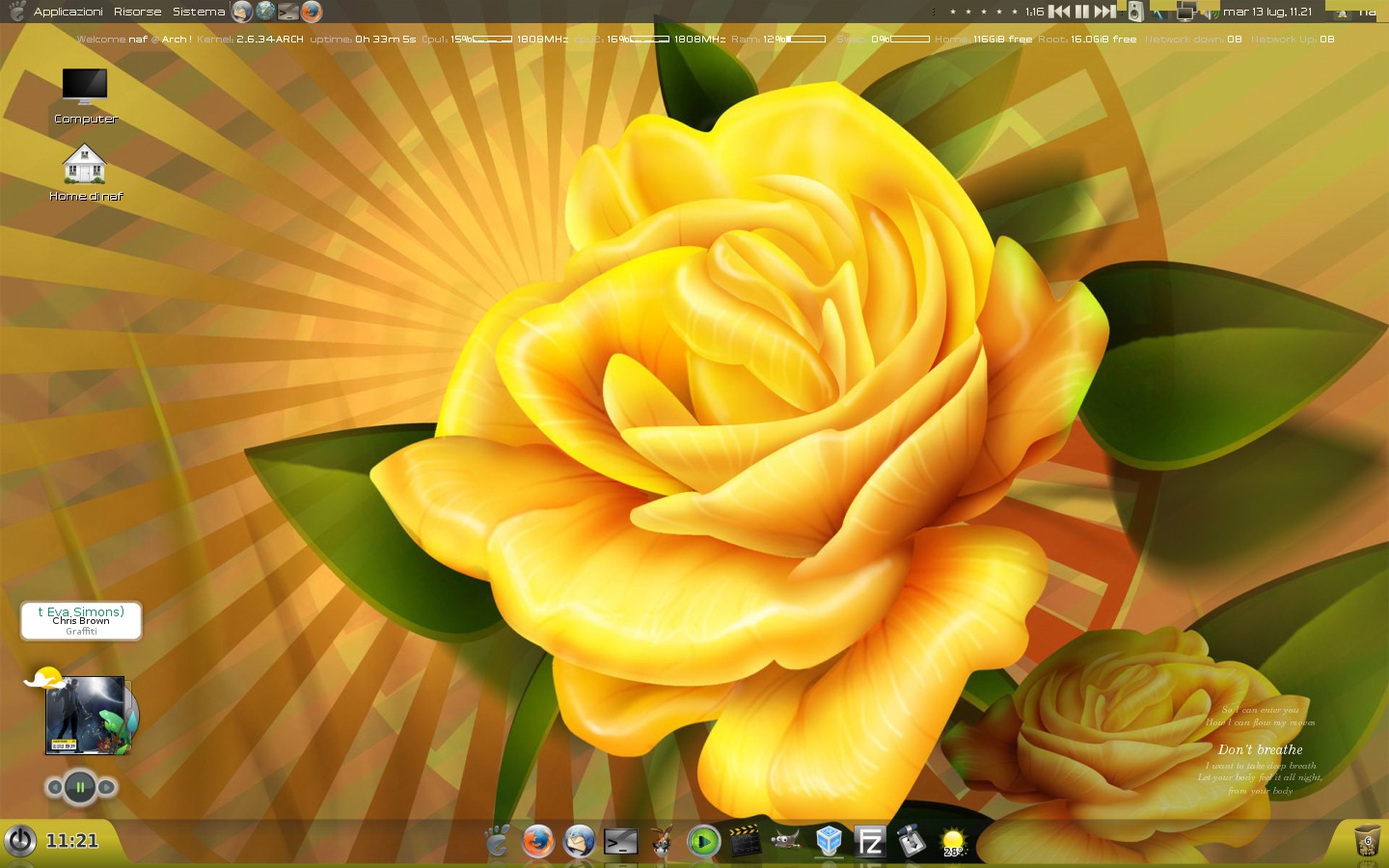Viewport: 1389px width, 868px height.
Task: Open the green play media player in dock
Action: [x=703, y=842]
